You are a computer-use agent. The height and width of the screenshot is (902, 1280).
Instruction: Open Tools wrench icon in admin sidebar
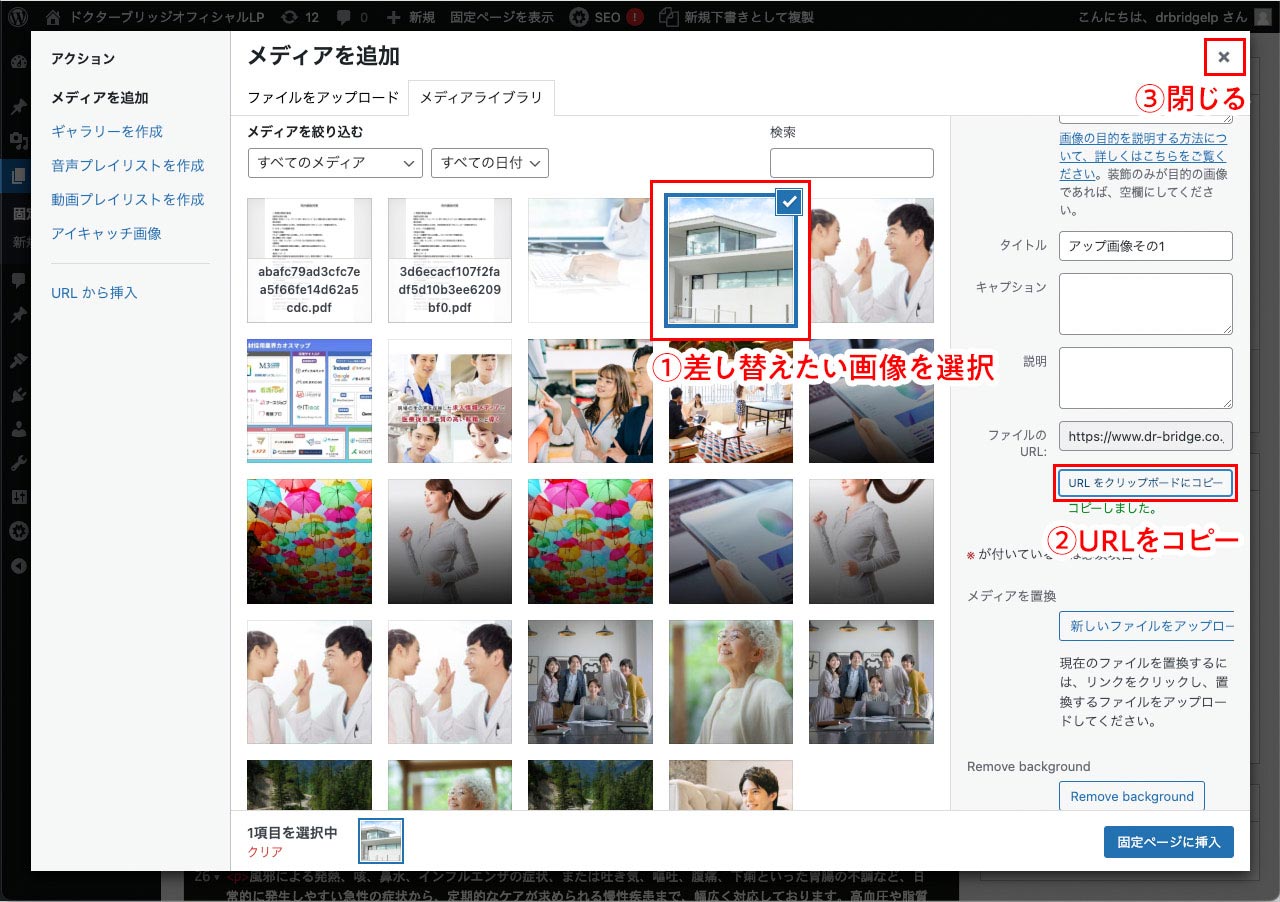[x=18, y=464]
